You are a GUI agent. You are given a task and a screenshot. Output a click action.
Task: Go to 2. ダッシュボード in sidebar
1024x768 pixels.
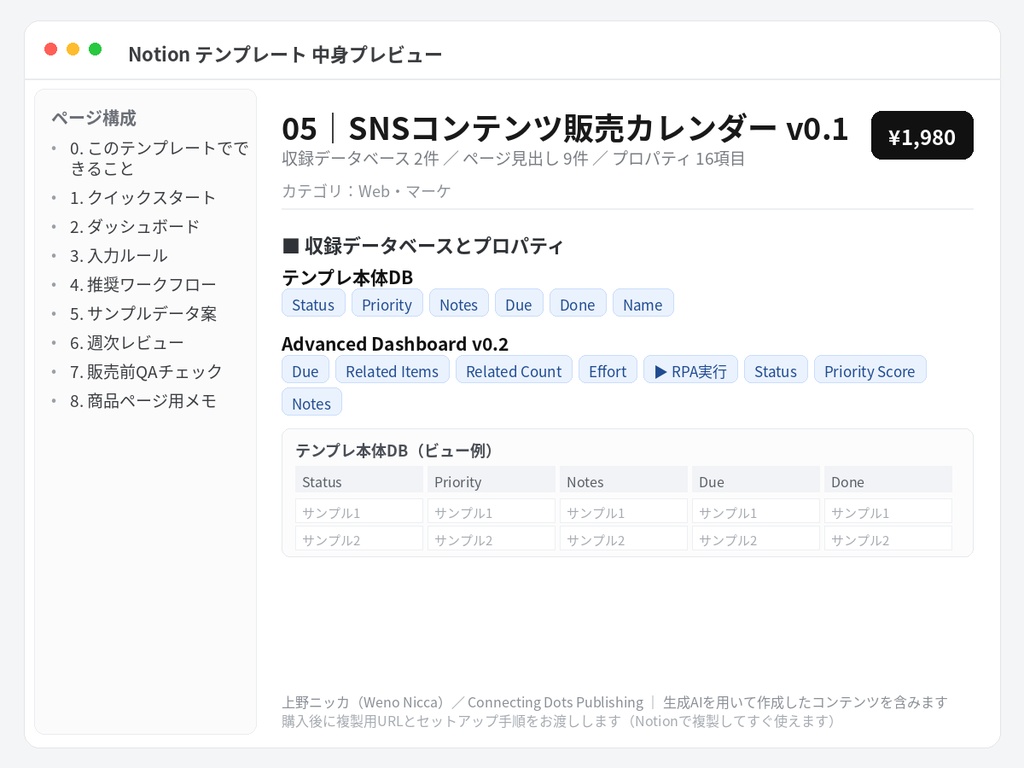pyautogui.click(x=135, y=227)
